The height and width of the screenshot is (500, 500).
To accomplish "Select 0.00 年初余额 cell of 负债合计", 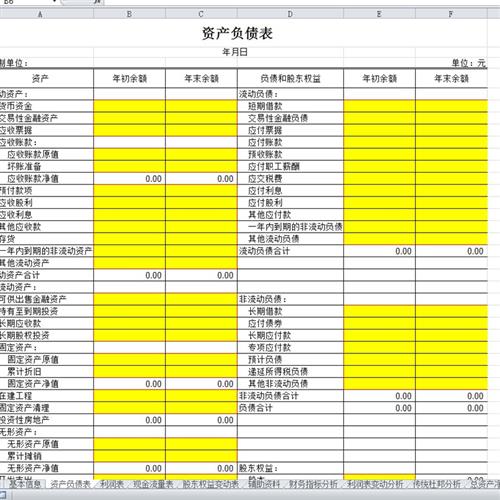I will click(x=379, y=408).
